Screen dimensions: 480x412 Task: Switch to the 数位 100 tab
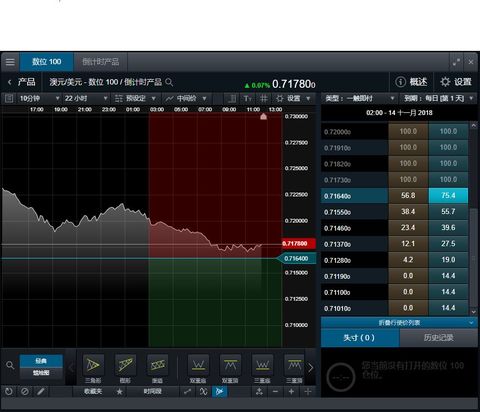[46, 62]
